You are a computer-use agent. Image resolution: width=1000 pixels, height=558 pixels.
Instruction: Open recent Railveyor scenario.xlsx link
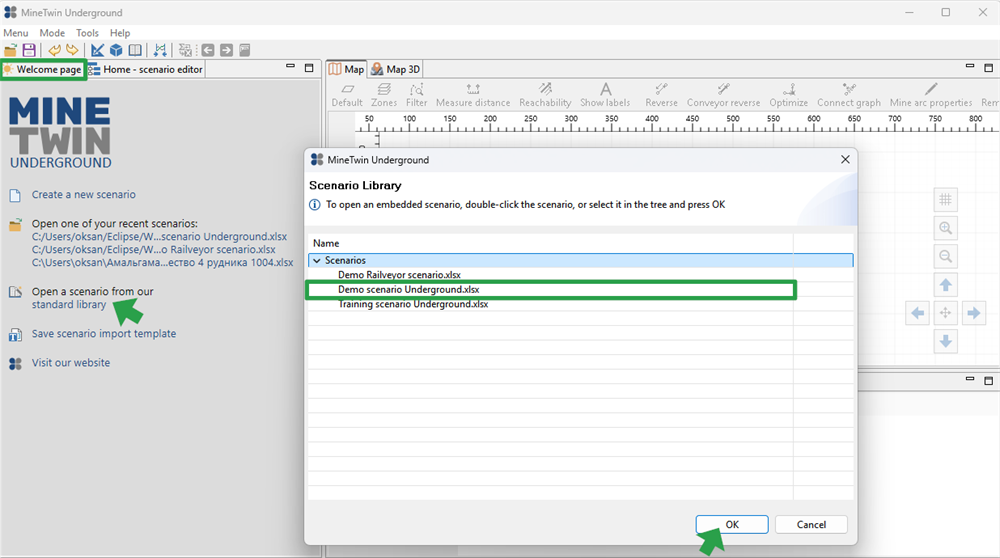[x=154, y=249]
